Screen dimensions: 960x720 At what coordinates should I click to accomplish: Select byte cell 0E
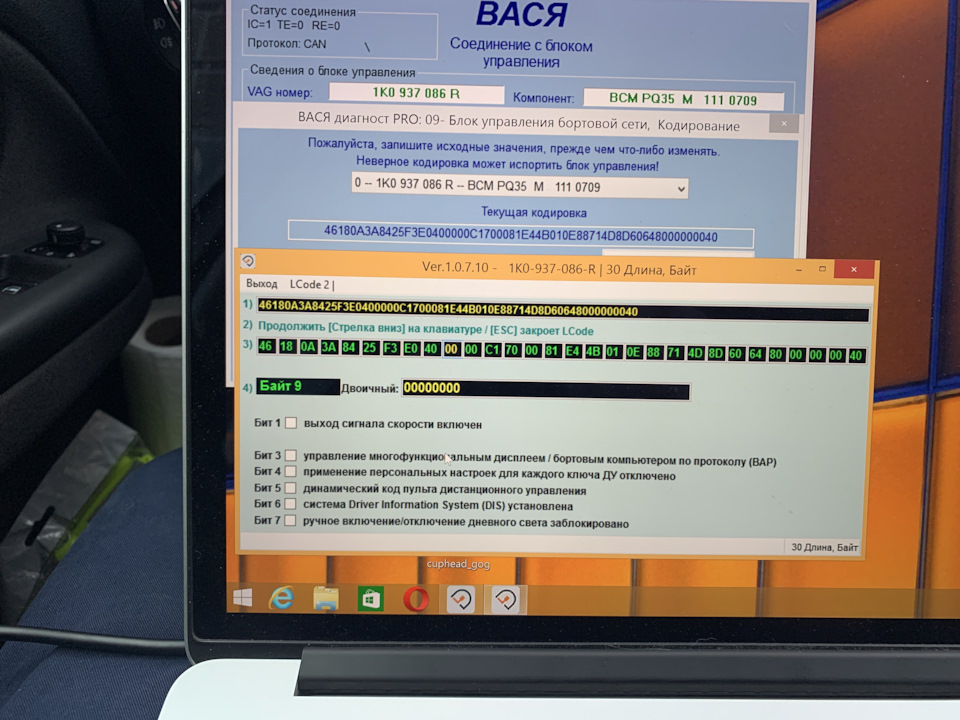pos(634,352)
